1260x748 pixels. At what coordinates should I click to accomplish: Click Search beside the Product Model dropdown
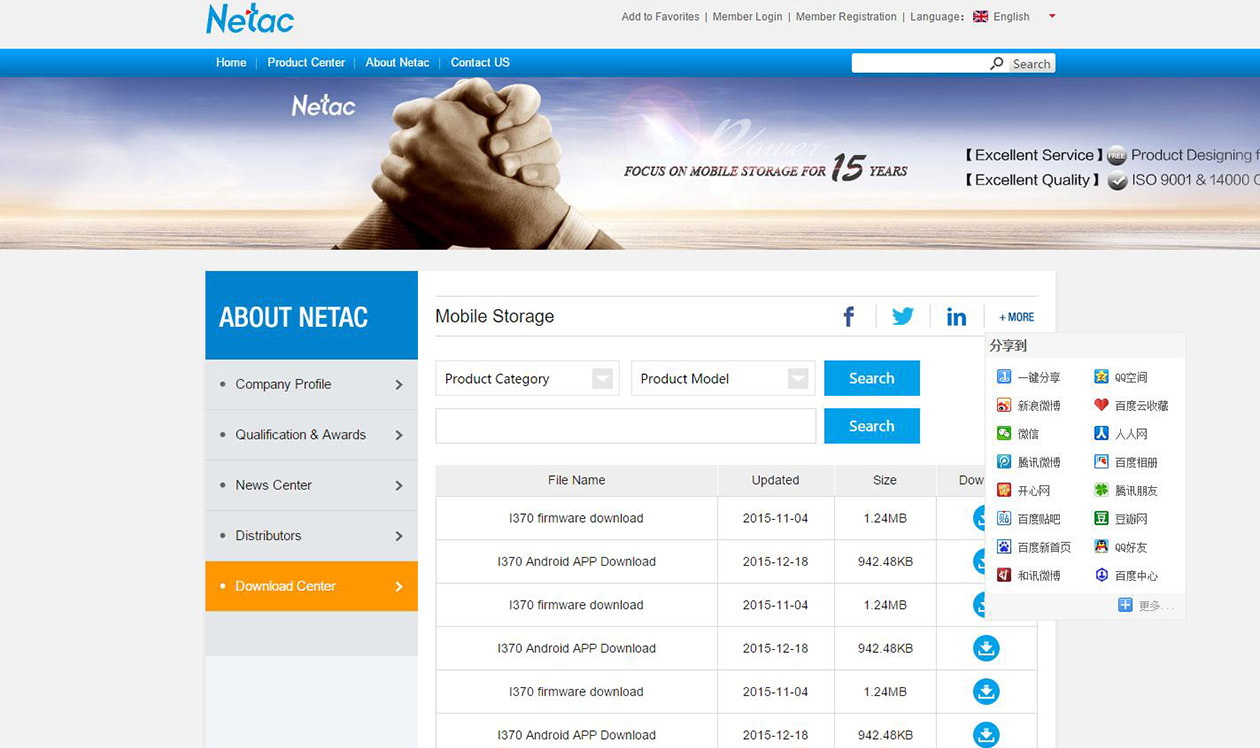[872, 378]
